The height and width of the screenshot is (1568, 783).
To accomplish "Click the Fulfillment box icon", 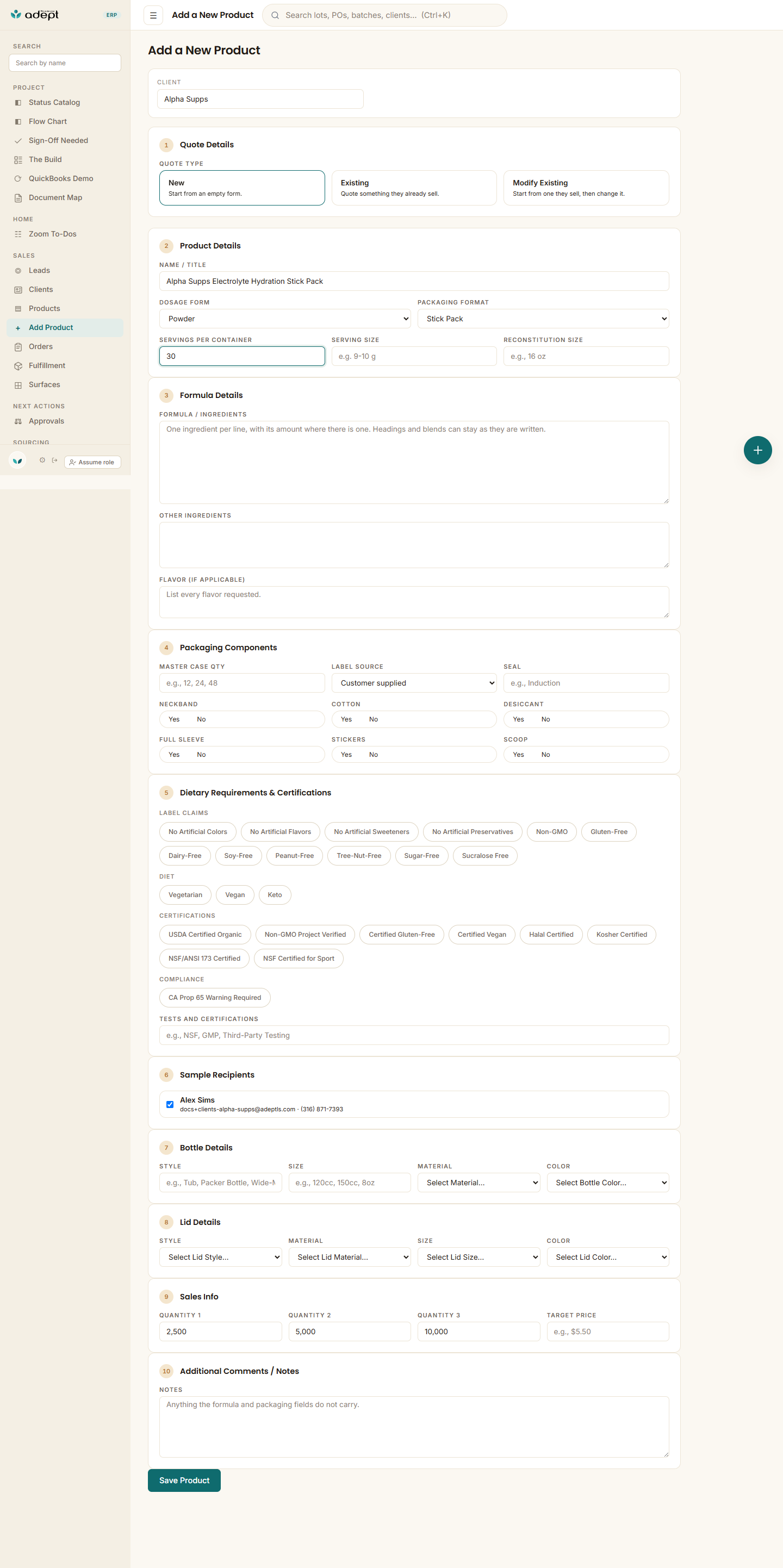I will click(18, 366).
